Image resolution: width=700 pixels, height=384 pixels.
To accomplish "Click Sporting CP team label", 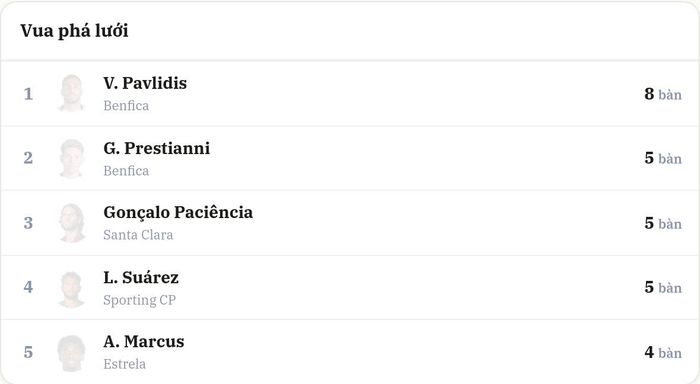I will tap(139, 300).
